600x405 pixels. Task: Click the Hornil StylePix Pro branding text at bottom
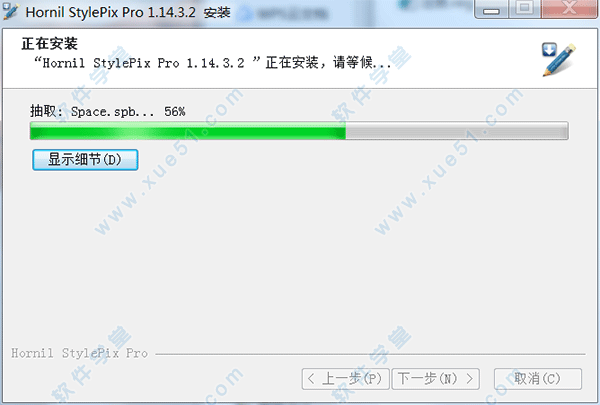[79, 353]
